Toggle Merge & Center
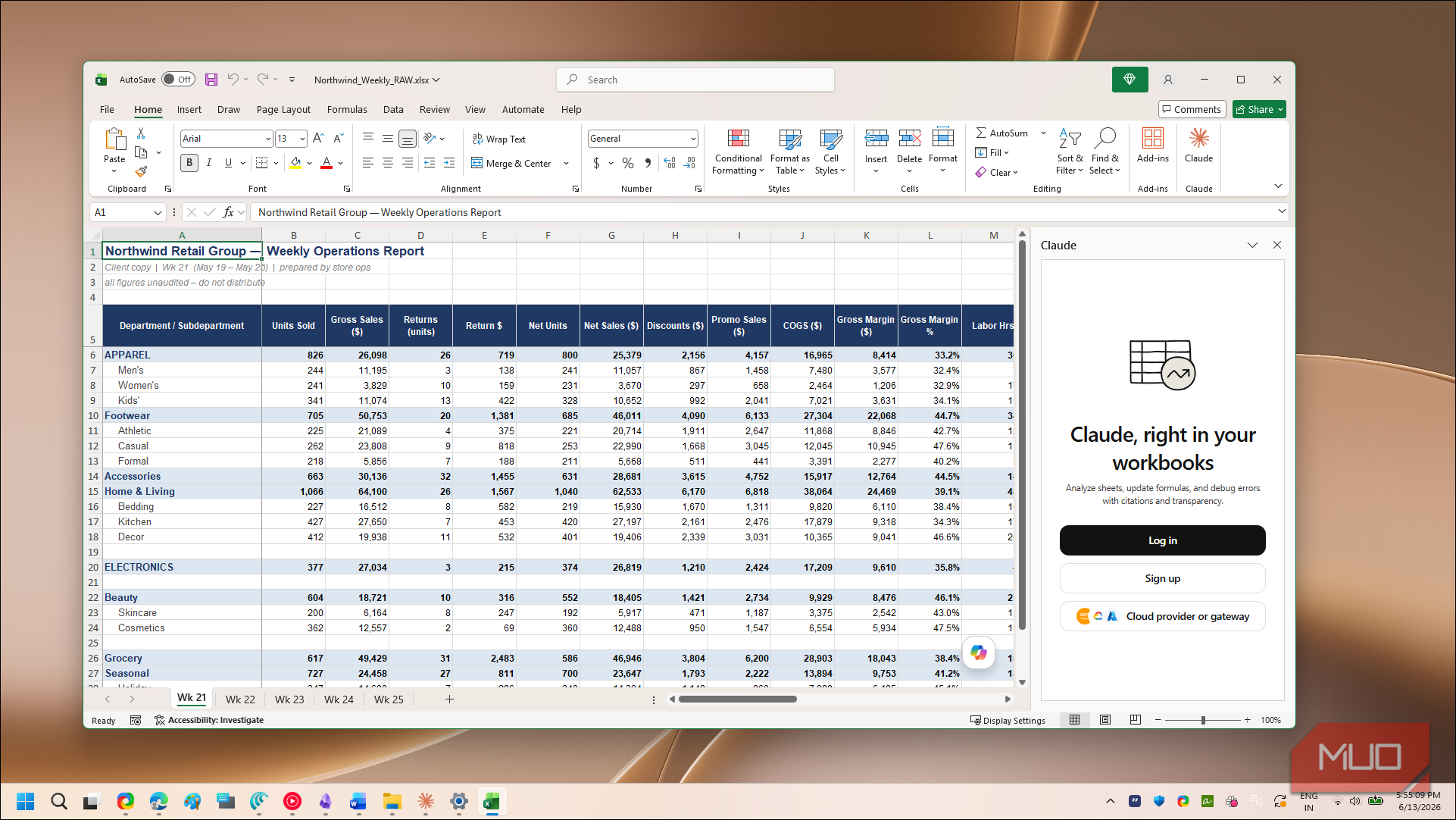 click(x=512, y=163)
